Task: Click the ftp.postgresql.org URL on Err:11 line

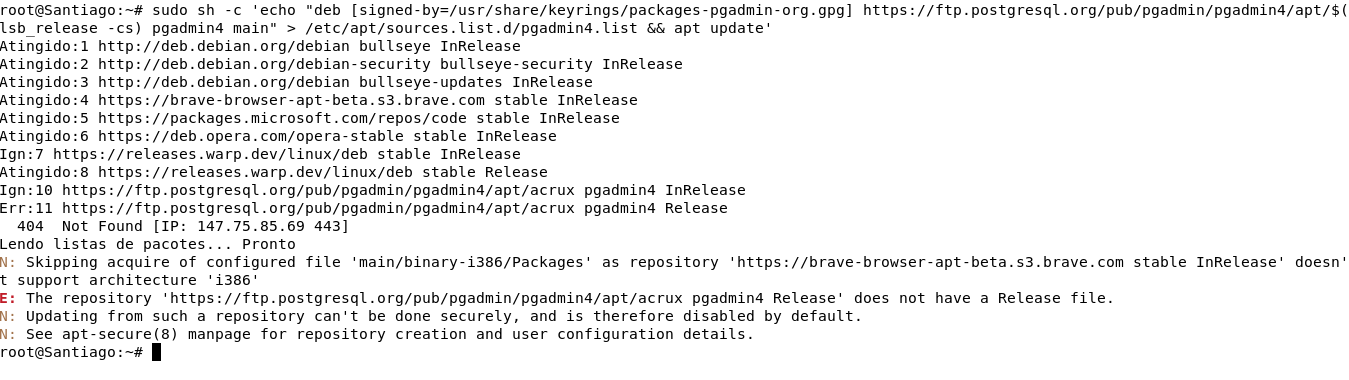Action: pos(318,208)
